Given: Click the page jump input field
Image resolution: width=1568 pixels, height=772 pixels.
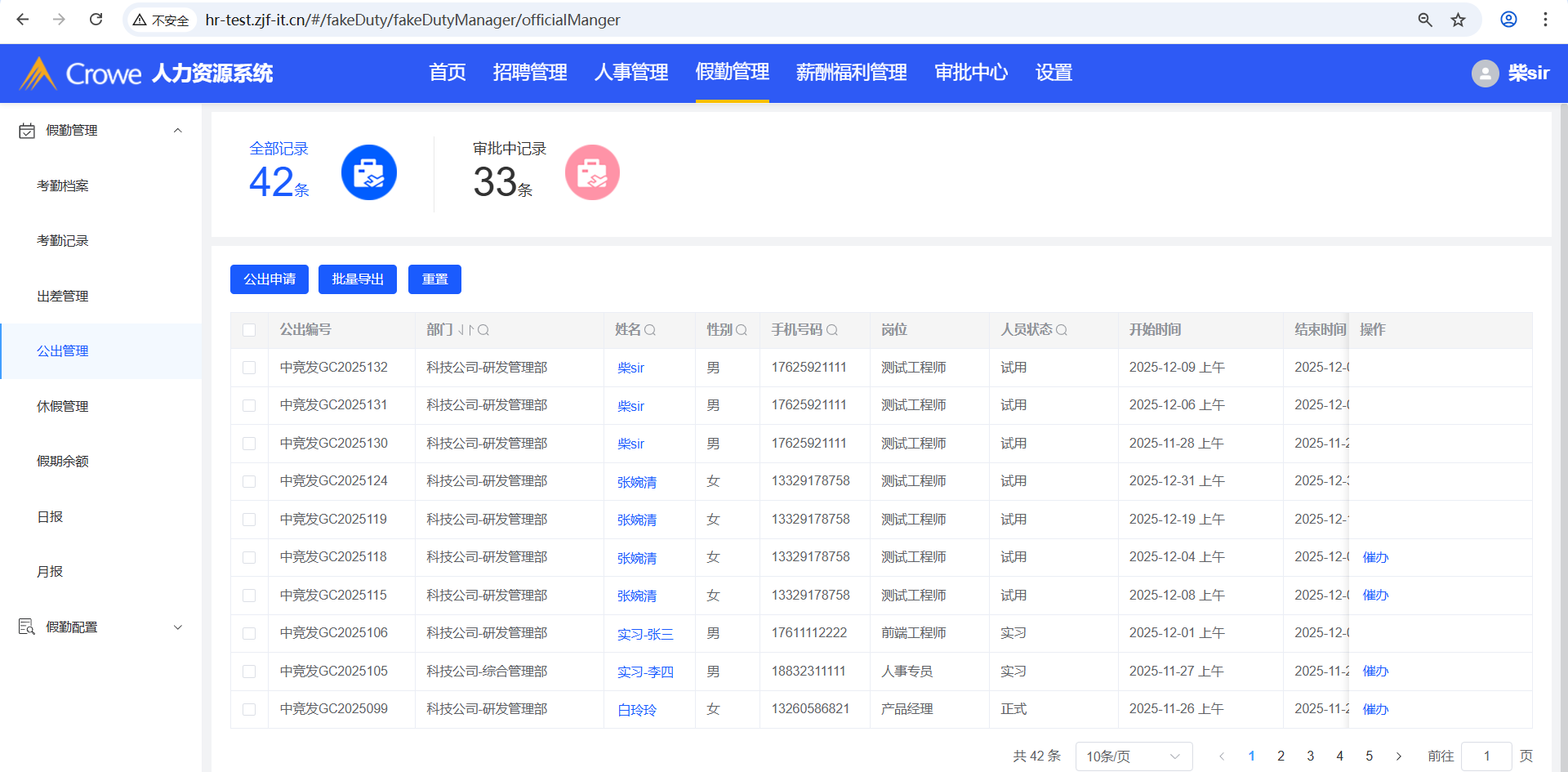Looking at the screenshot, I should (1486, 756).
